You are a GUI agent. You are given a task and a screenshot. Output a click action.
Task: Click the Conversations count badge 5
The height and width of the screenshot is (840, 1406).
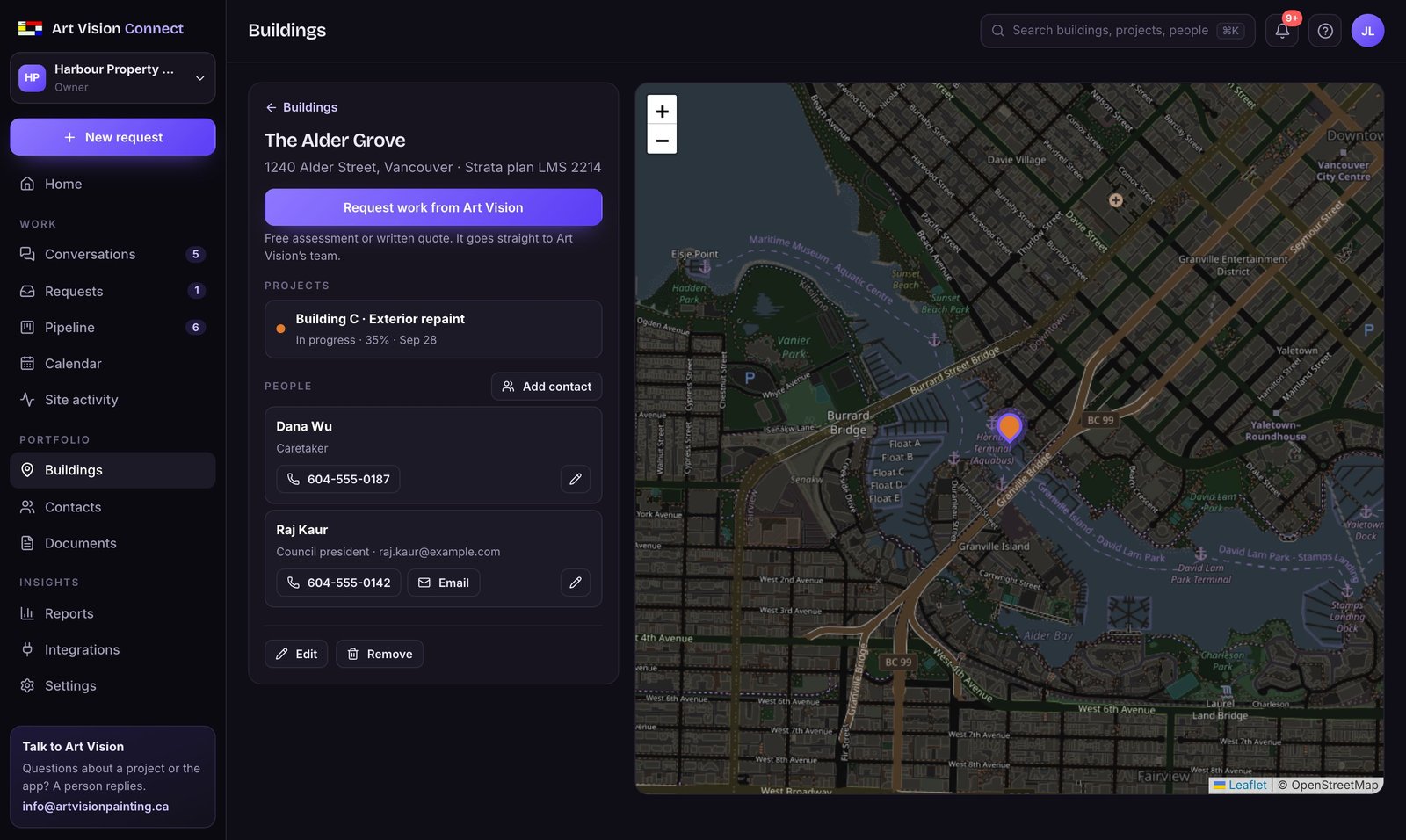[x=195, y=254]
